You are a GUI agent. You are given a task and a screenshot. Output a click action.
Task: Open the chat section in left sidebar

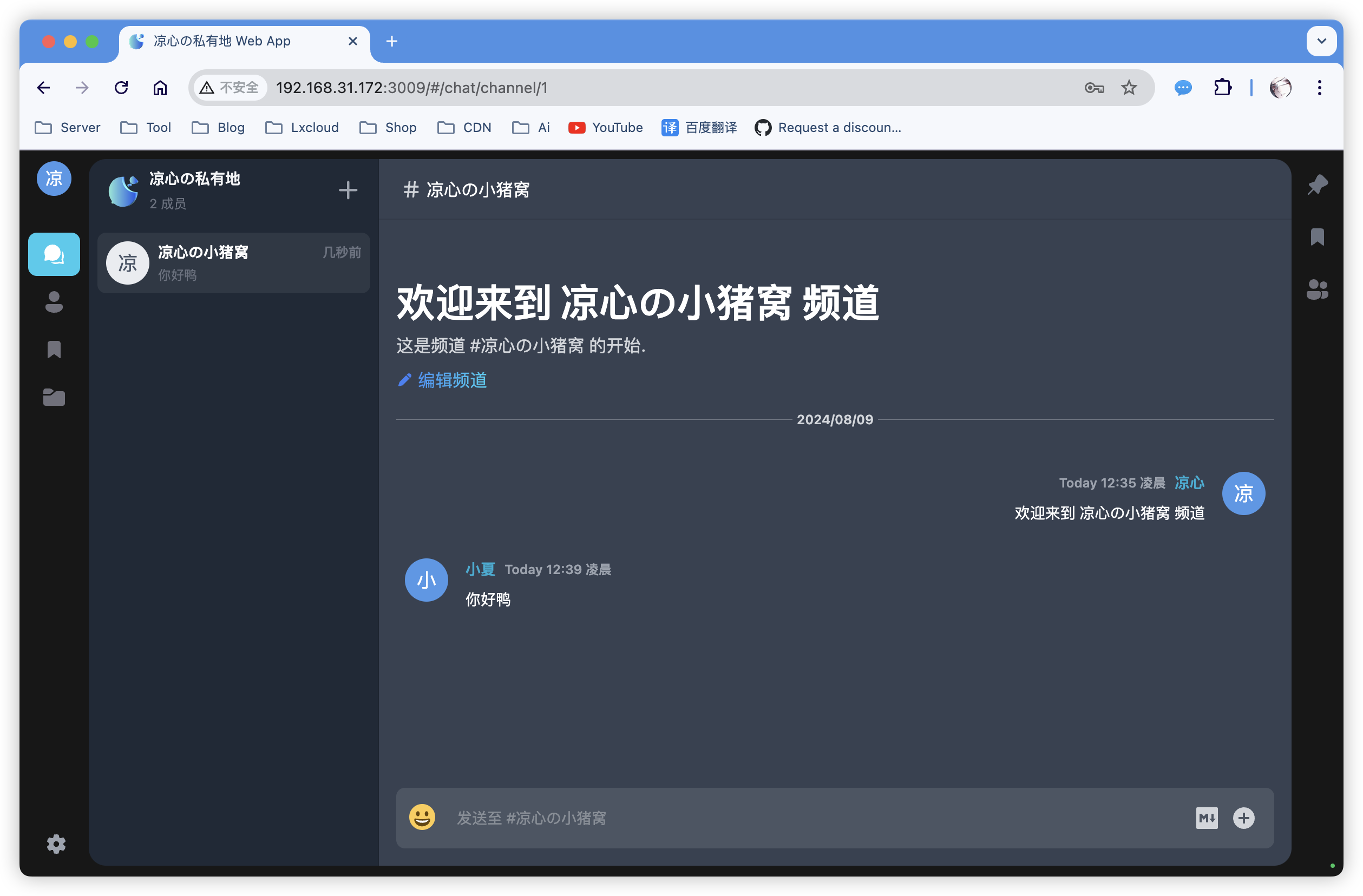tap(54, 254)
